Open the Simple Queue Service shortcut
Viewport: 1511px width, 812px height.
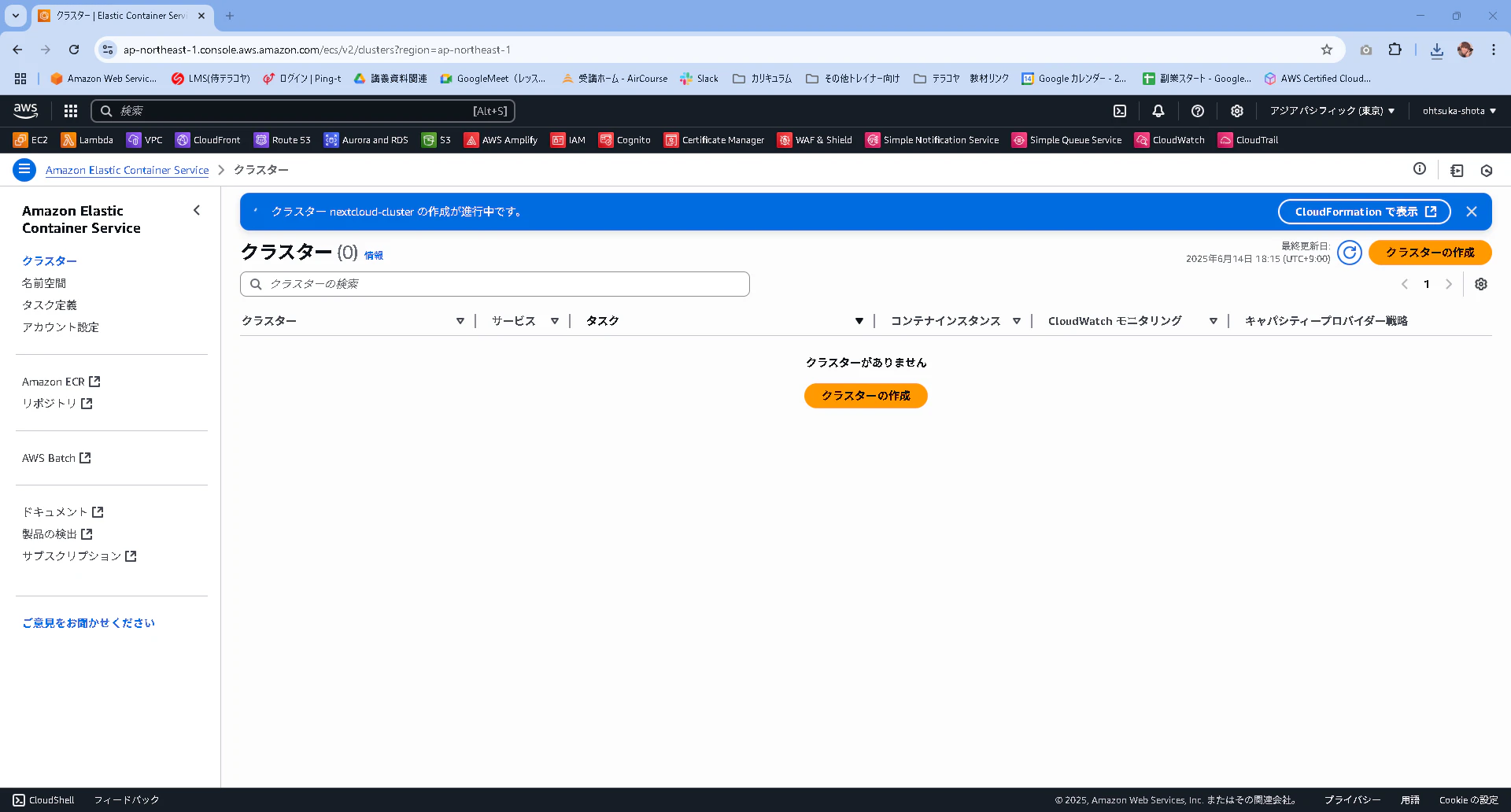[x=1066, y=140]
